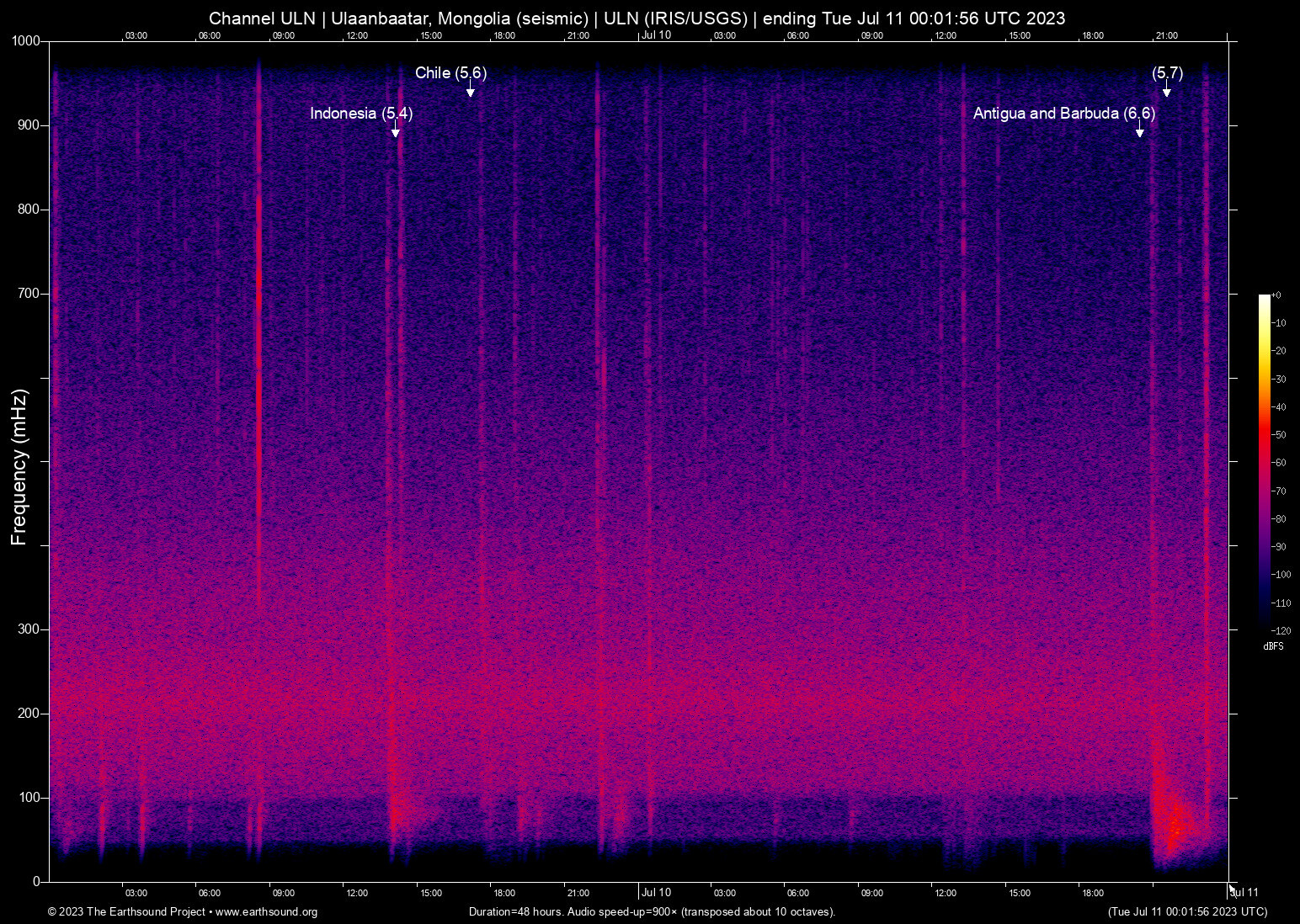
Task: Click the Frequency (mHz) axis title
Action: click(19, 467)
